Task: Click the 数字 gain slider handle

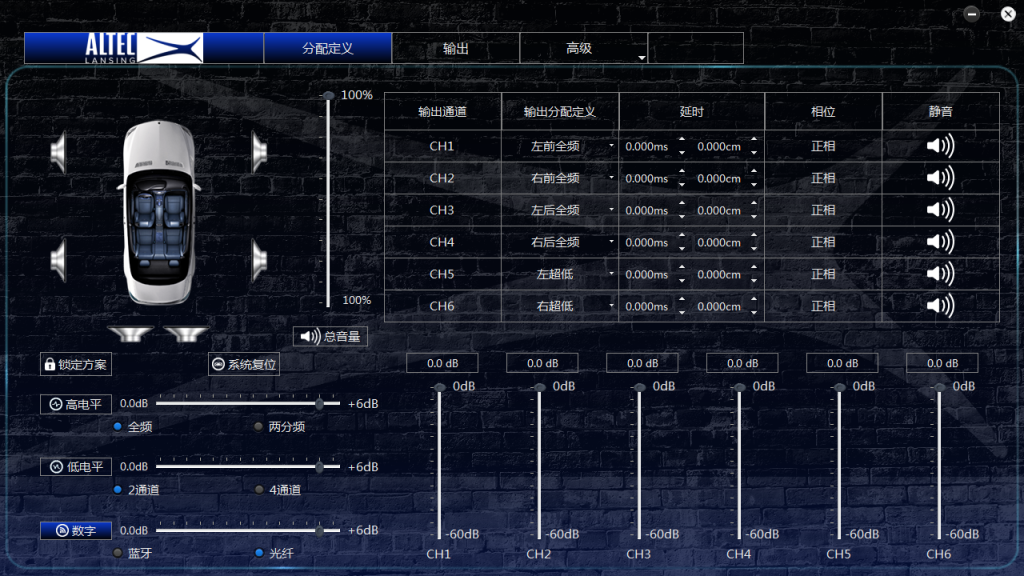Action: (x=319, y=530)
